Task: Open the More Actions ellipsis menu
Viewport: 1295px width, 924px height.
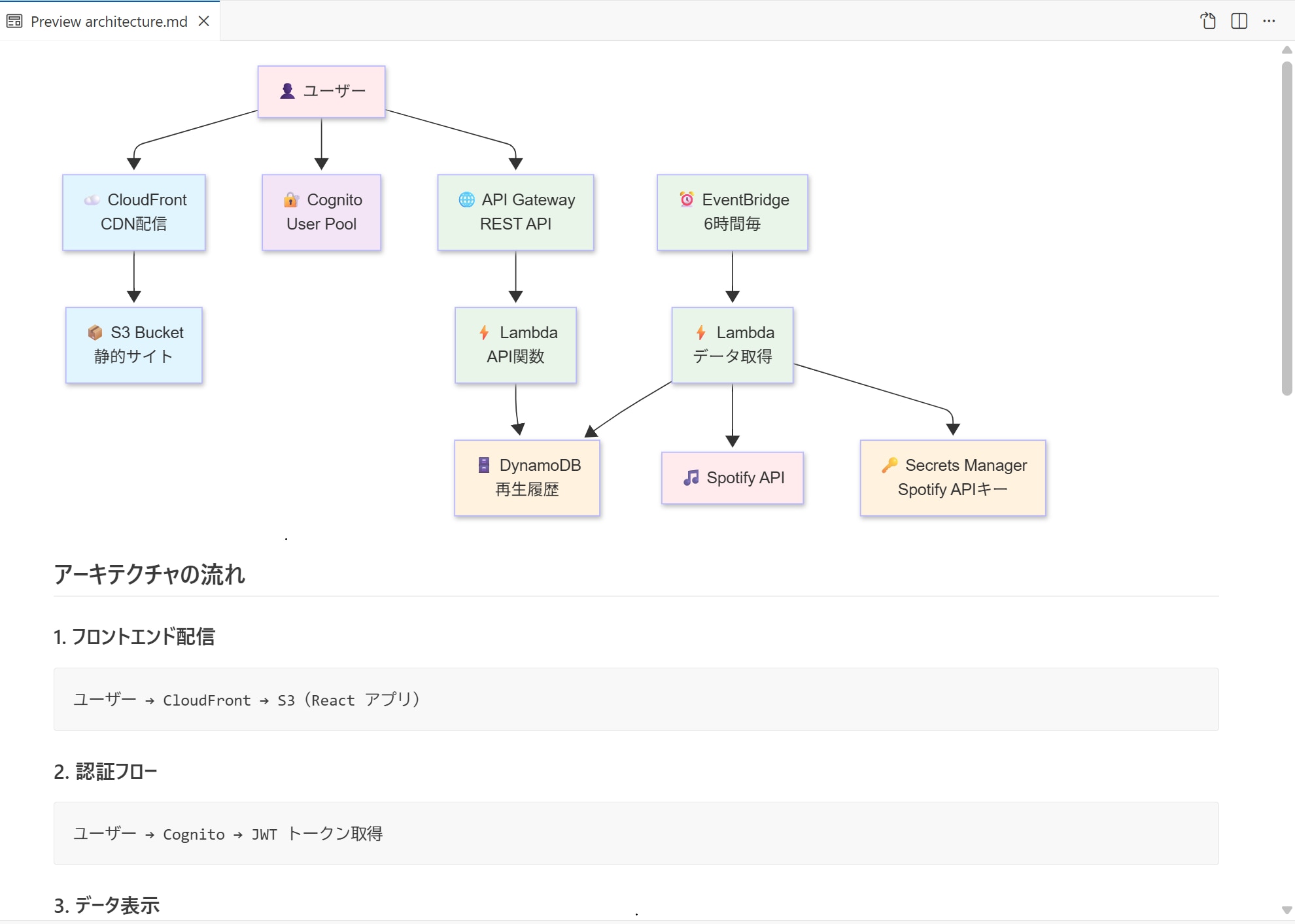Action: coord(1269,21)
